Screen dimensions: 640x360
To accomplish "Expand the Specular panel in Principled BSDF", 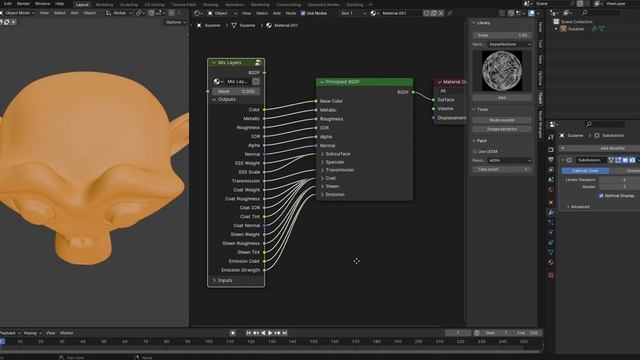I will click(322, 162).
